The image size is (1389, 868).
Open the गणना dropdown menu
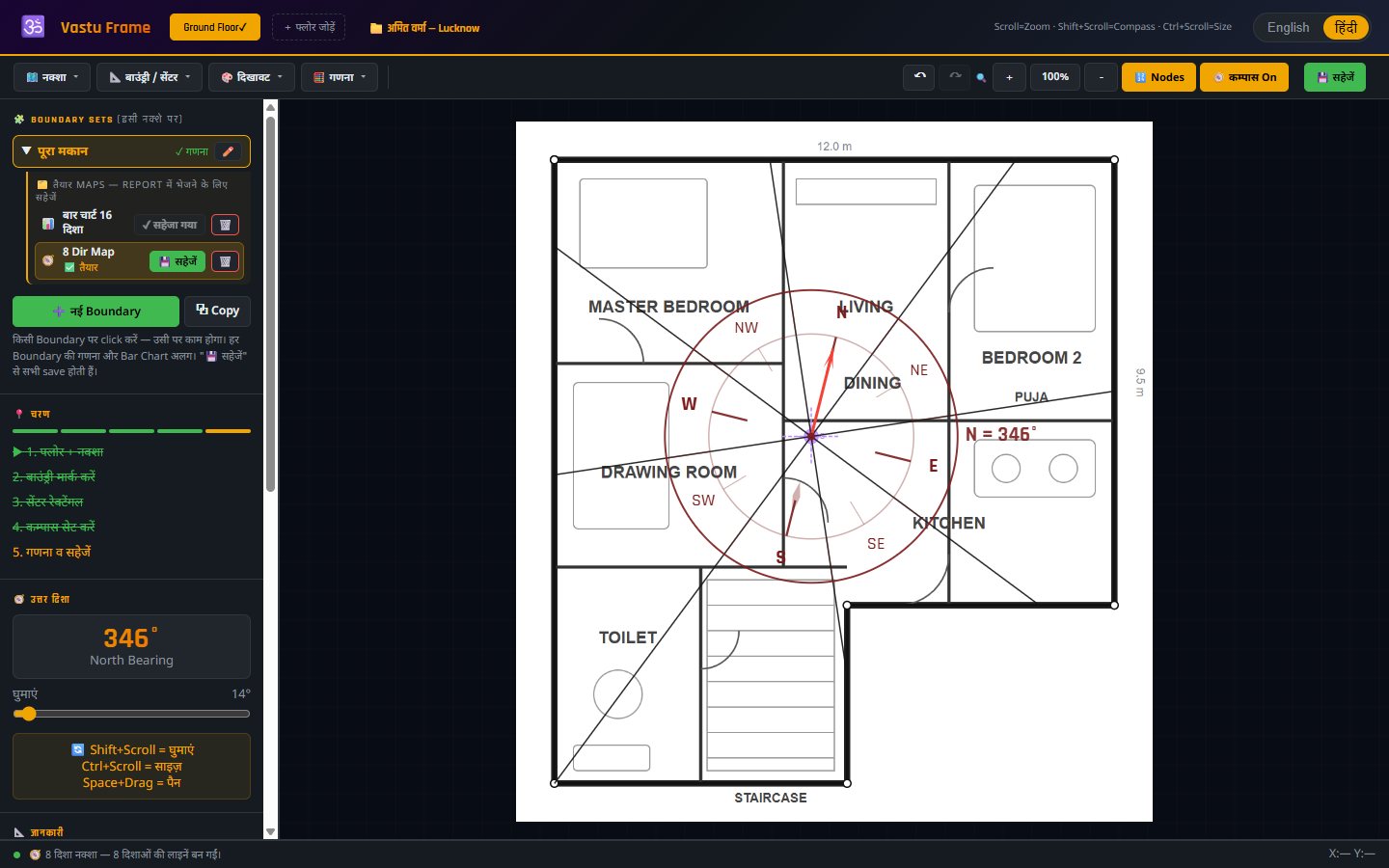[340, 77]
